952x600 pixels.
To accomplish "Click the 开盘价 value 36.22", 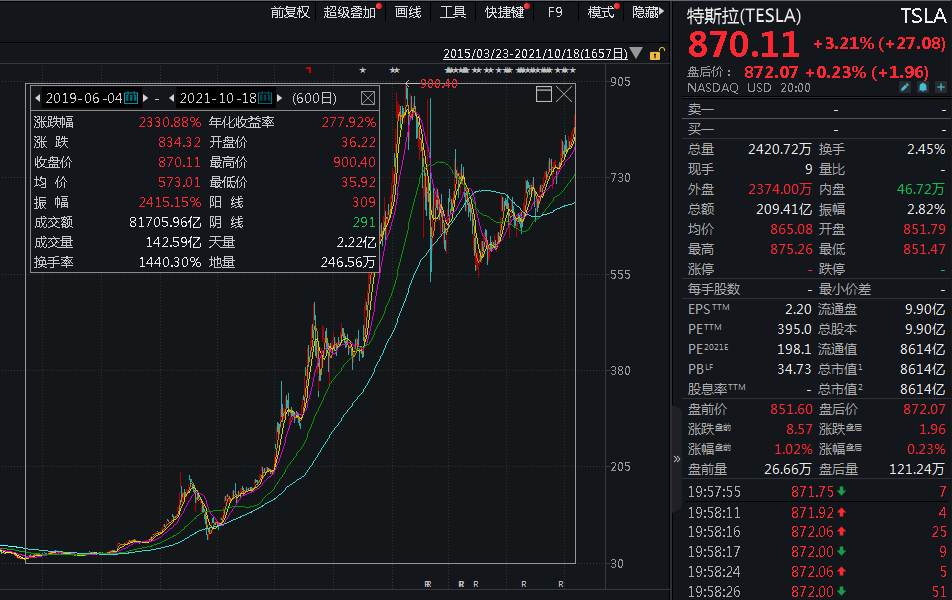I will pos(358,142).
